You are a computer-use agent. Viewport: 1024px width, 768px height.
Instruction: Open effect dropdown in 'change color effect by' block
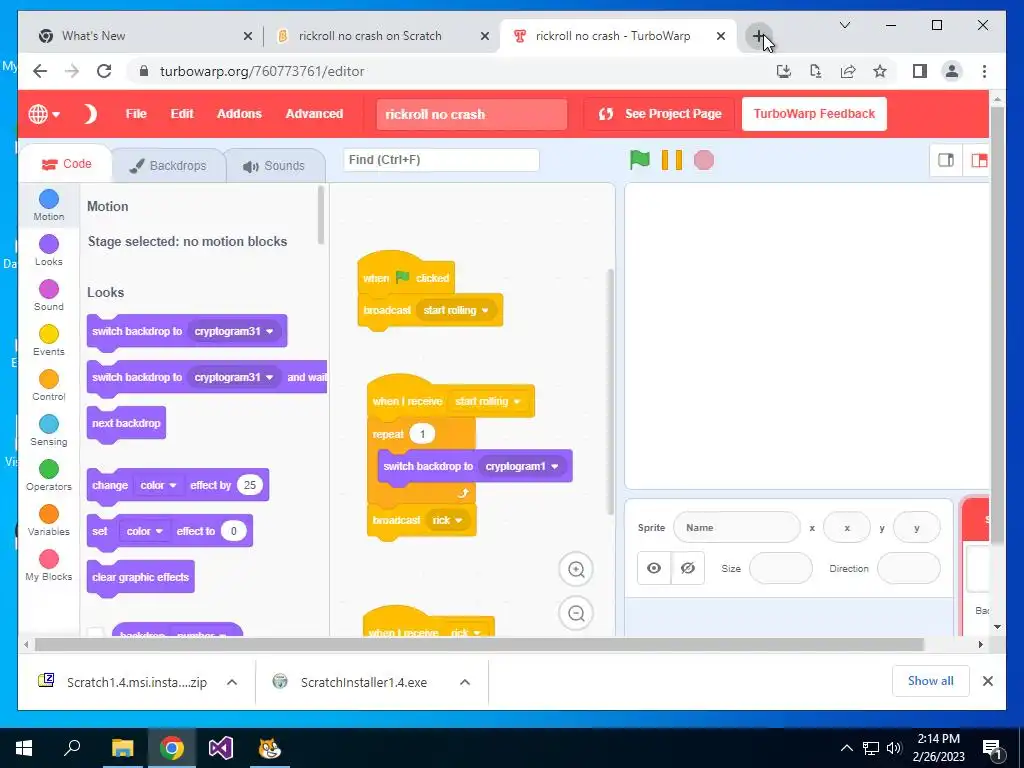(159, 485)
